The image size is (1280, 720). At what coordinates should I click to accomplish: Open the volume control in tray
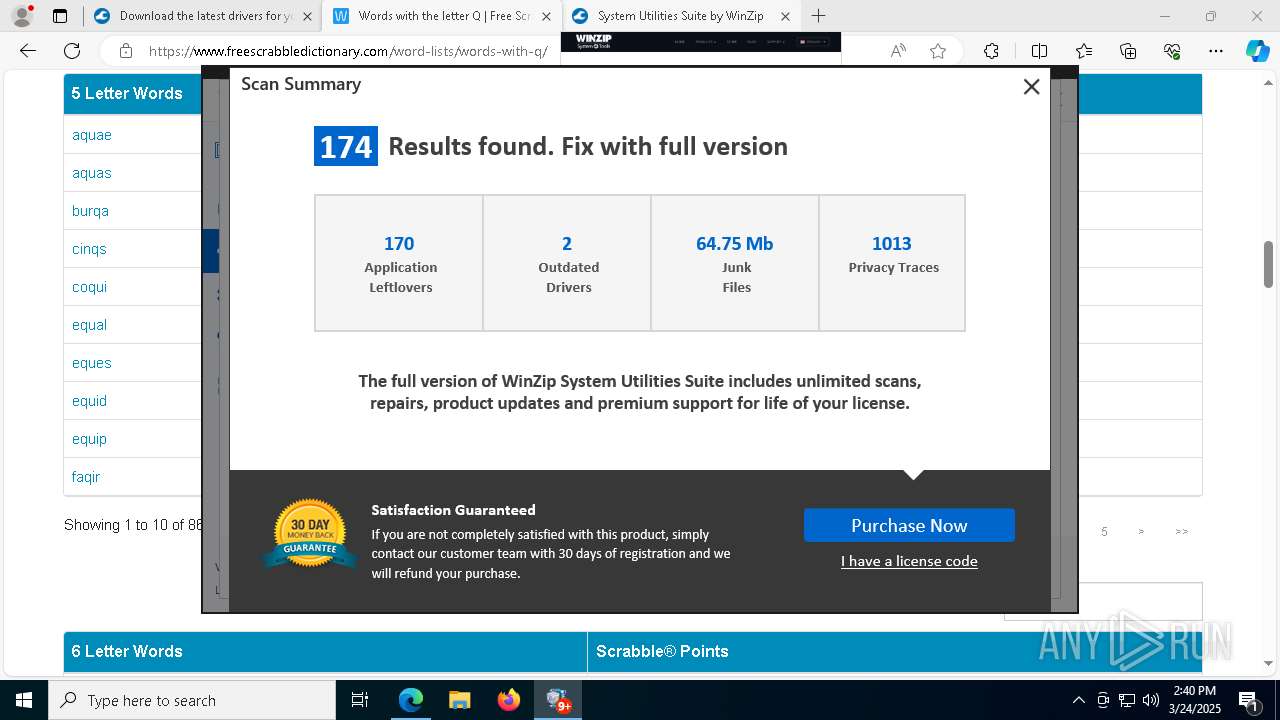[x=1151, y=700]
